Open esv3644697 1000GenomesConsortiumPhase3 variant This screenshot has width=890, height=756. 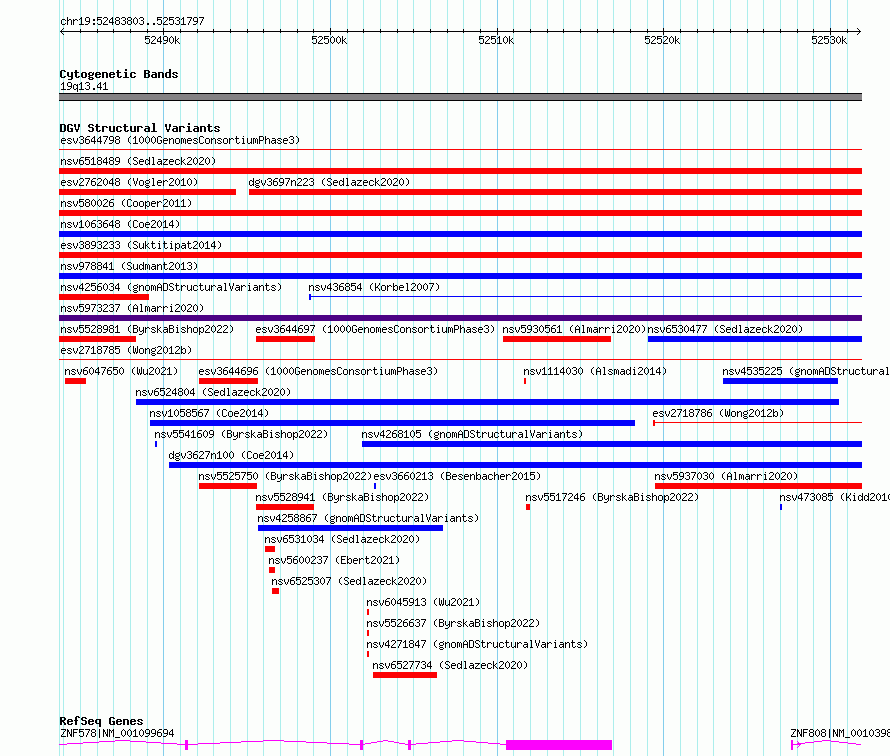286,339
